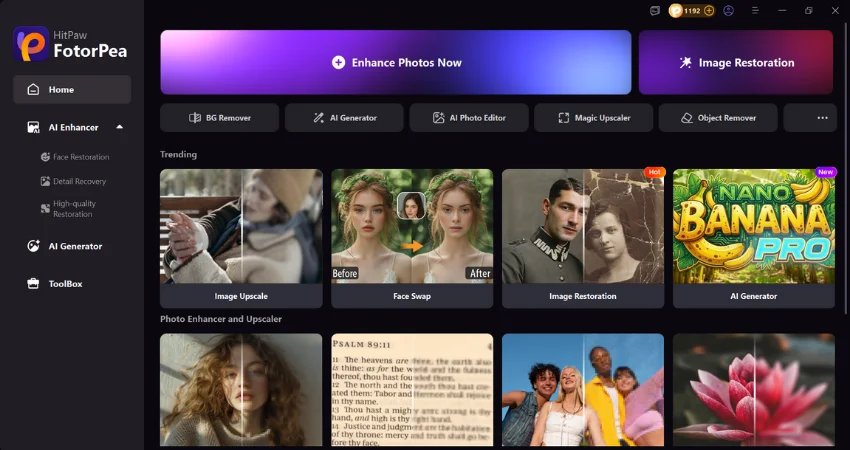Open the AI Photo Editor tool

(x=469, y=118)
